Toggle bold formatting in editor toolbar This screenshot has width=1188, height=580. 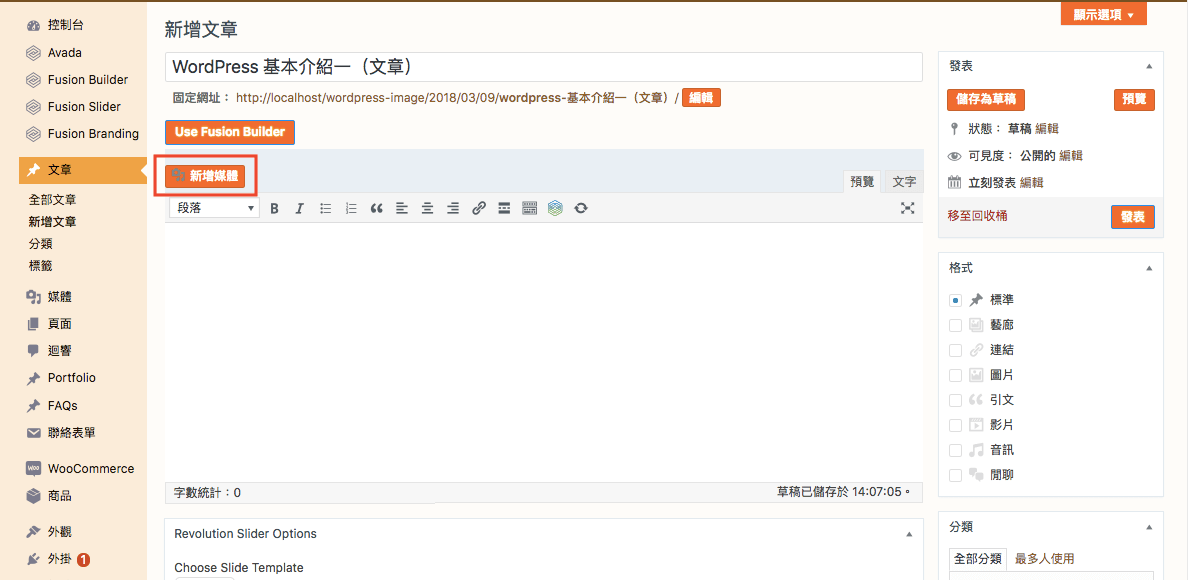[x=274, y=208]
